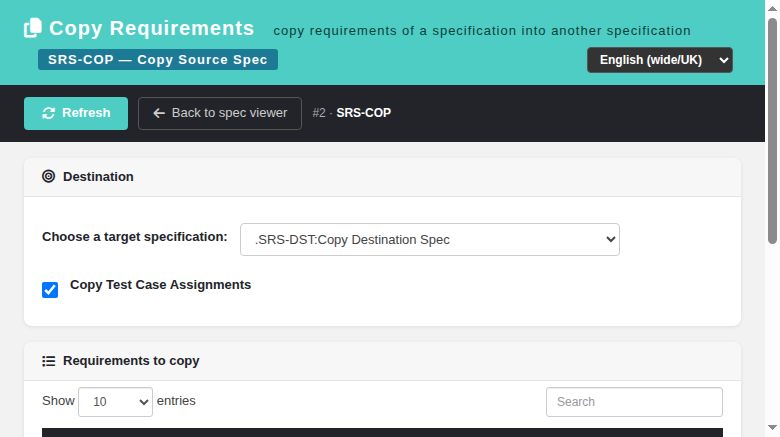Image resolution: width=780 pixels, height=437 pixels.
Task: Uncheck Copy Test Case Assignments checkbox
Action: [x=50, y=290]
